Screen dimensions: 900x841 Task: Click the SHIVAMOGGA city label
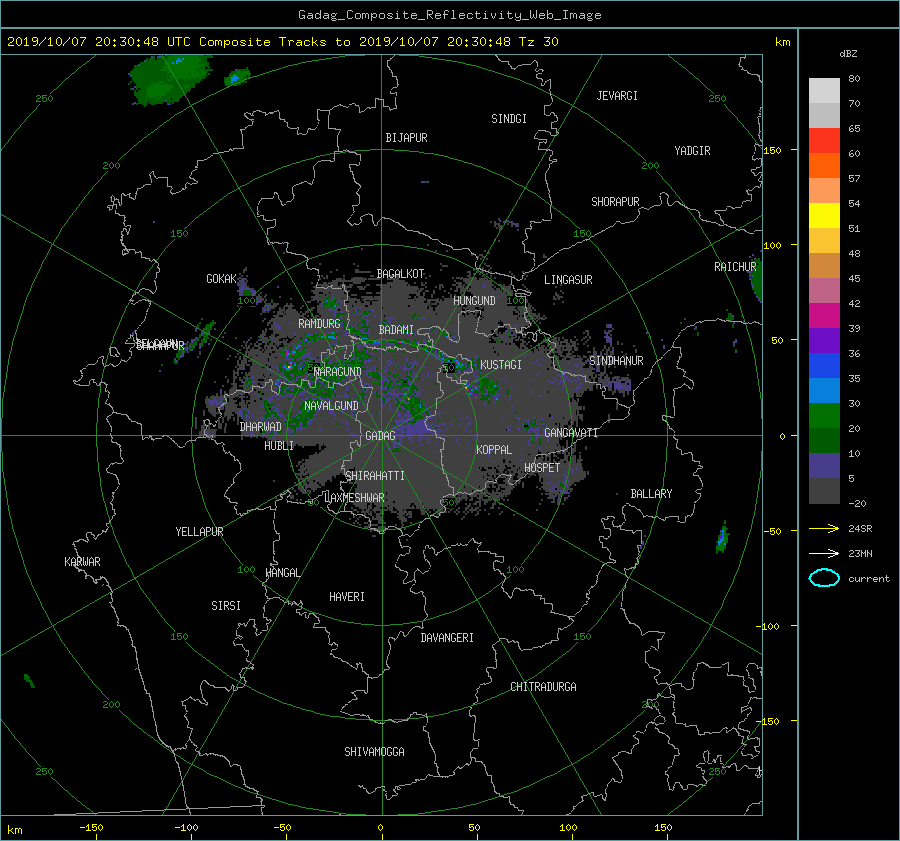(374, 752)
